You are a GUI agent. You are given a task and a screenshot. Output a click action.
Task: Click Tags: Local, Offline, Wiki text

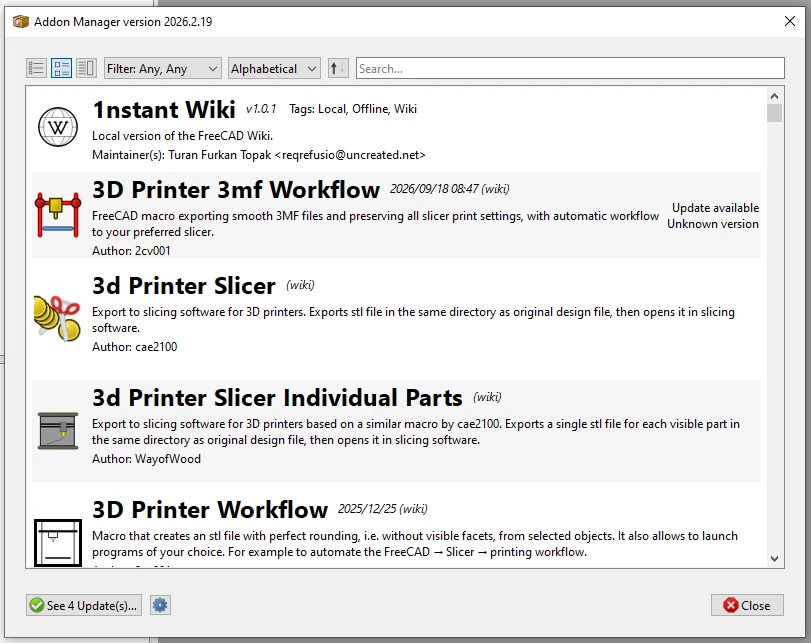[x=353, y=109]
